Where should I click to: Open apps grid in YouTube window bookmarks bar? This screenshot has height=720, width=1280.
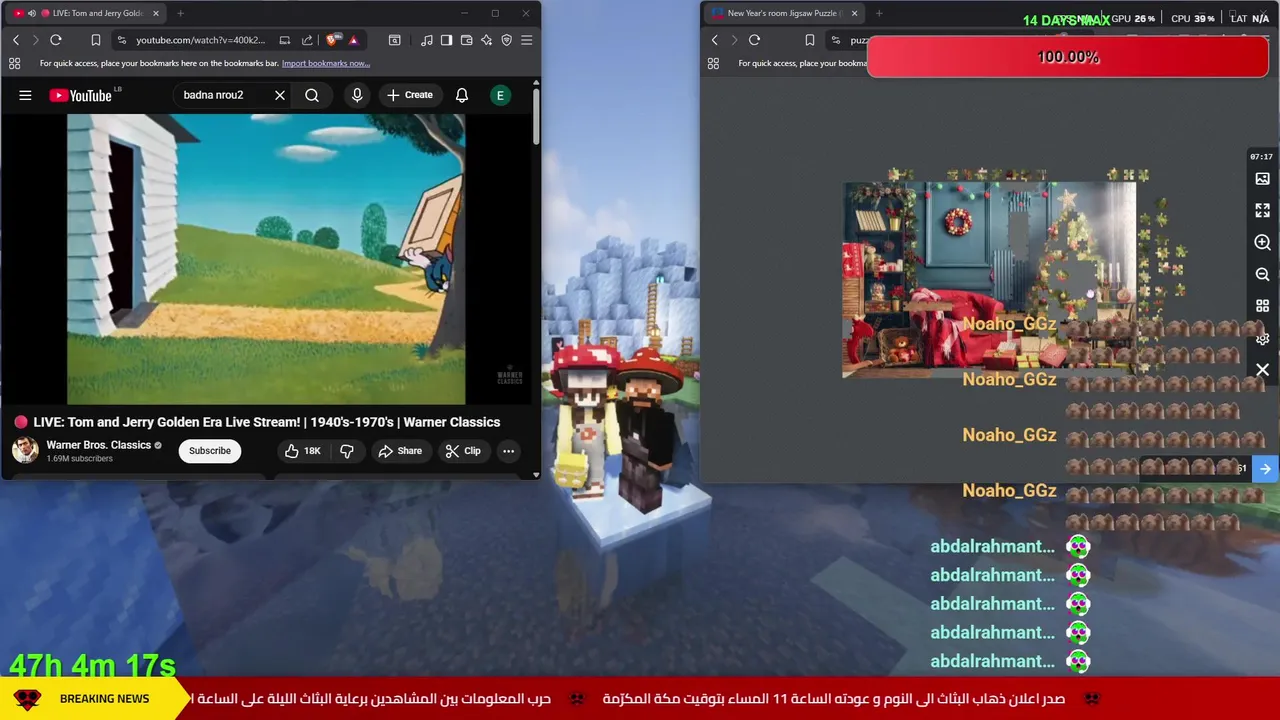[x=14, y=63]
